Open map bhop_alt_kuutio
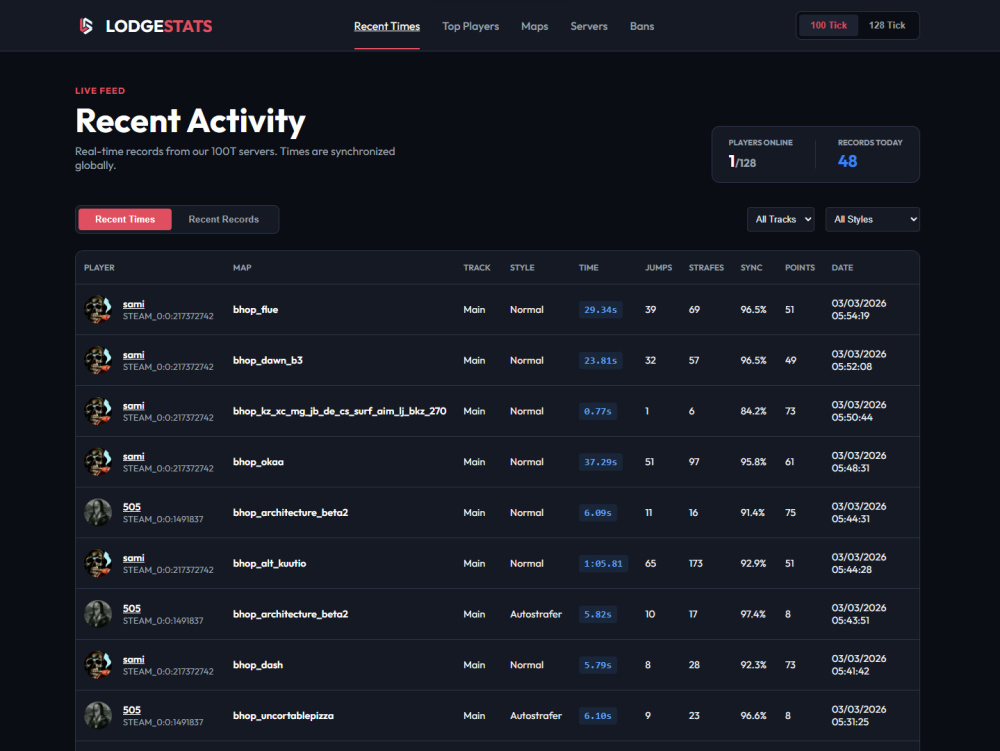Screen dimensions: 1000x751 pyautogui.click(x=269, y=564)
